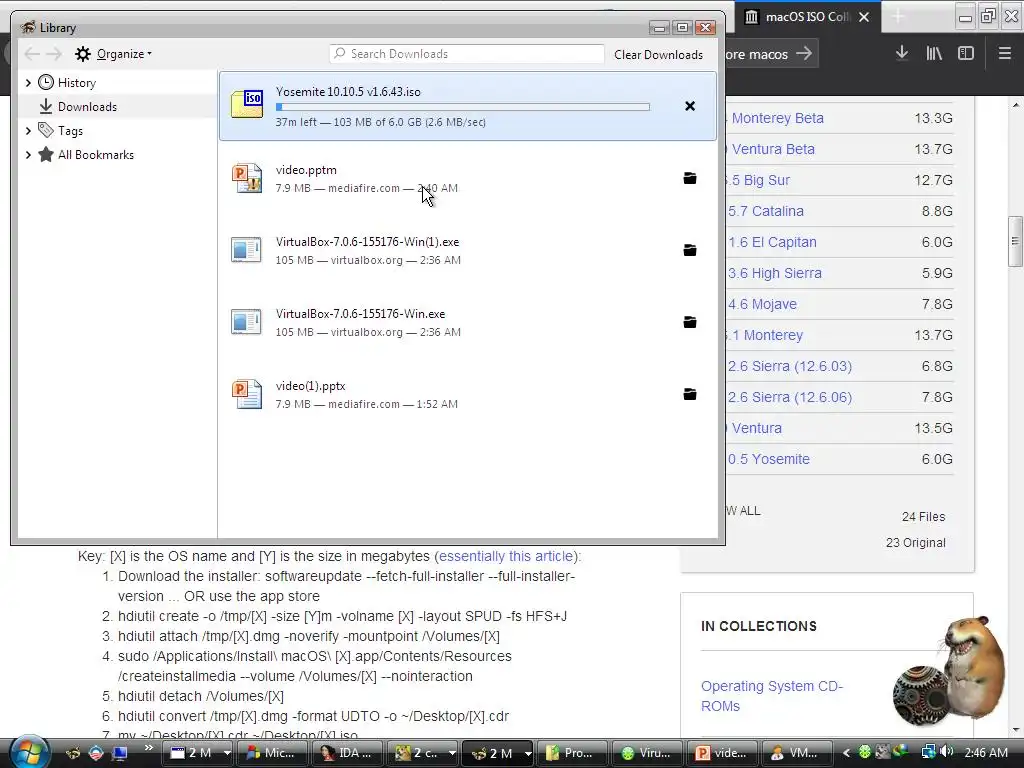Viewport: 1024px width, 768px height.
Task: Focus the Search Downloads field
Action: (x=467, y=54)
